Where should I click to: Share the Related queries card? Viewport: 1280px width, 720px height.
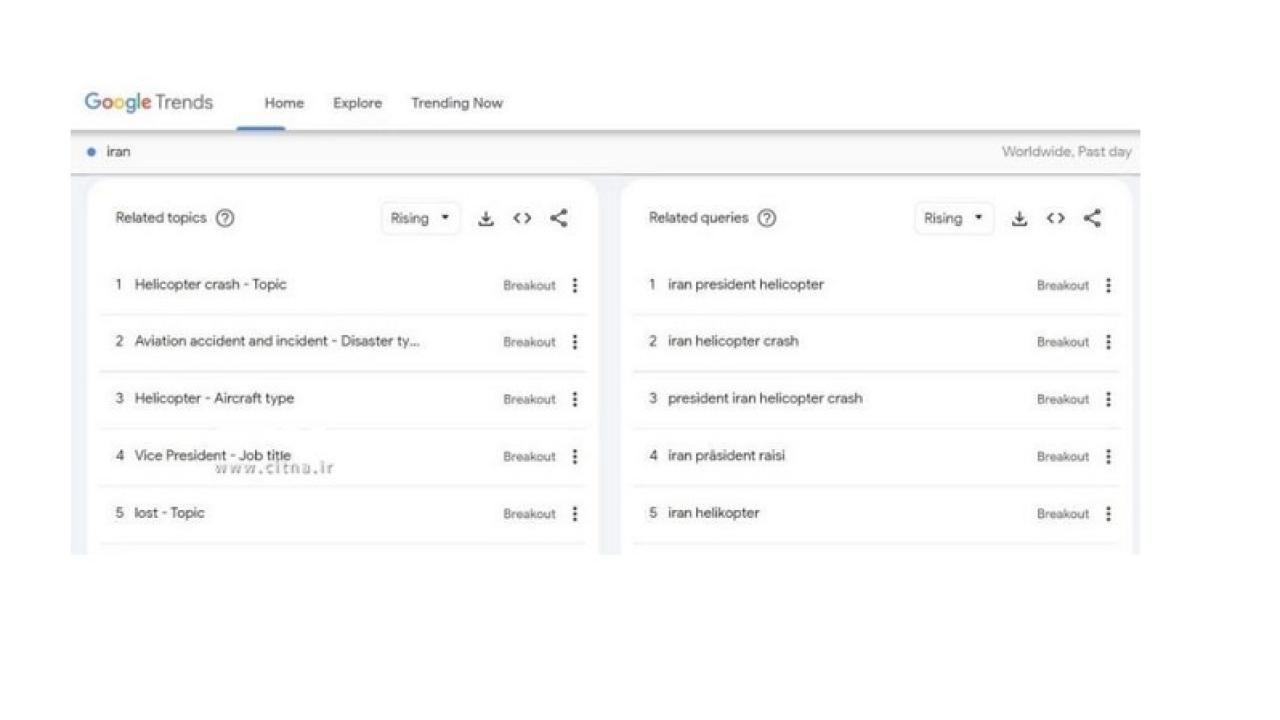[x=1093, y=218]
